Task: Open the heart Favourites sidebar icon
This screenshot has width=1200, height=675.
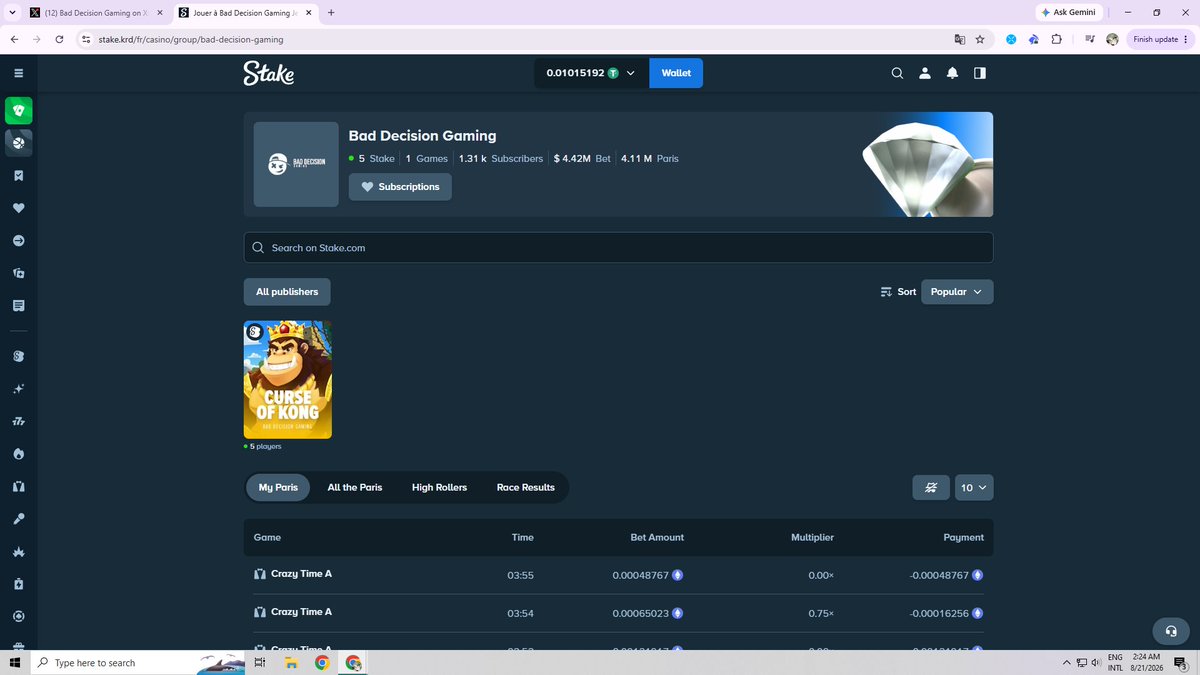Action: click(18, 208)
